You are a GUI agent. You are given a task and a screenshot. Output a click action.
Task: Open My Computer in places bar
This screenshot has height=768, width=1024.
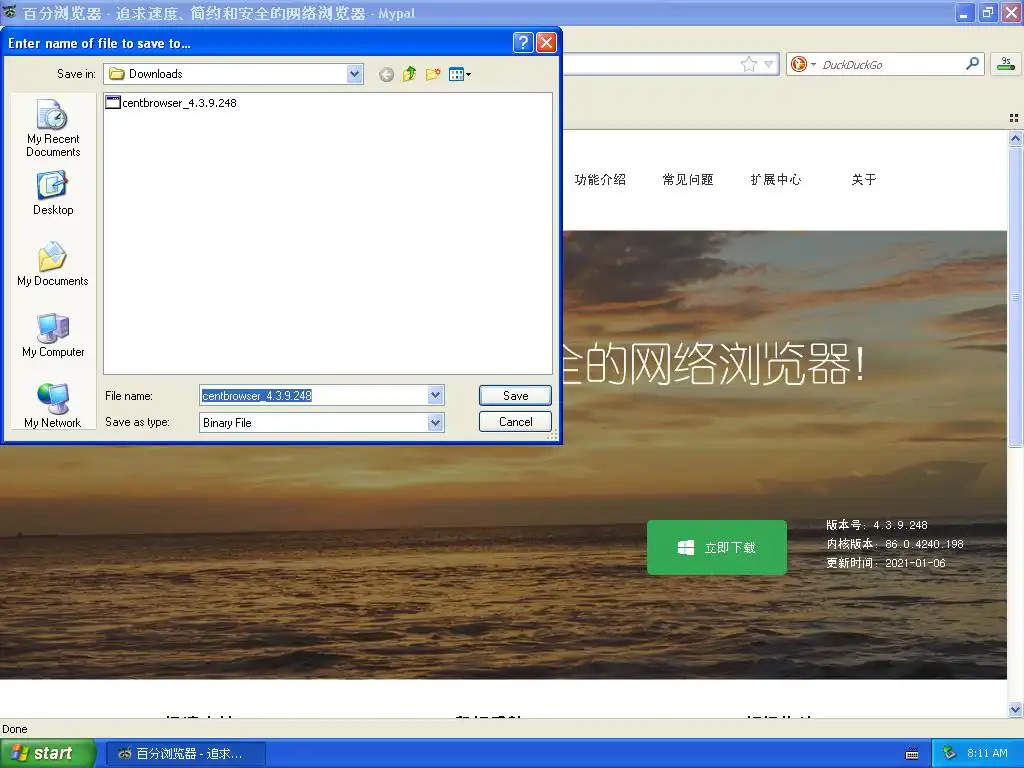[x=53, y=336]
